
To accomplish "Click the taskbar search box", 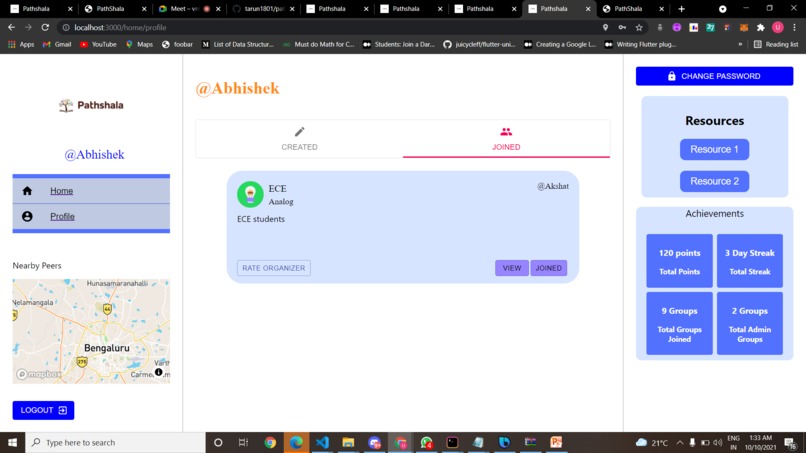I will coord(115,442).
